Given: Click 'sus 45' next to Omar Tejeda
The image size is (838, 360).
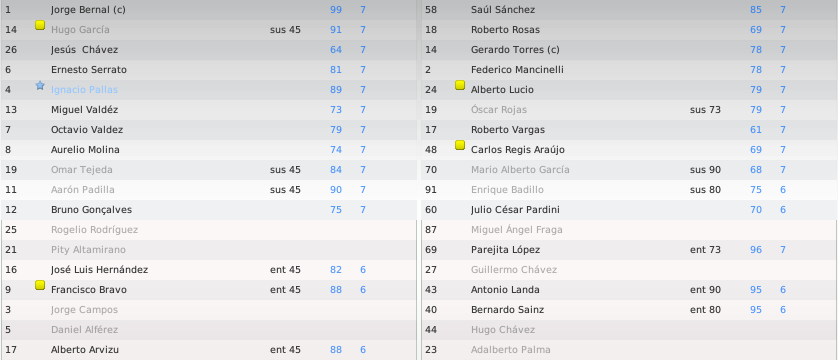Looking at the screenshot, I should click(285, 170).
